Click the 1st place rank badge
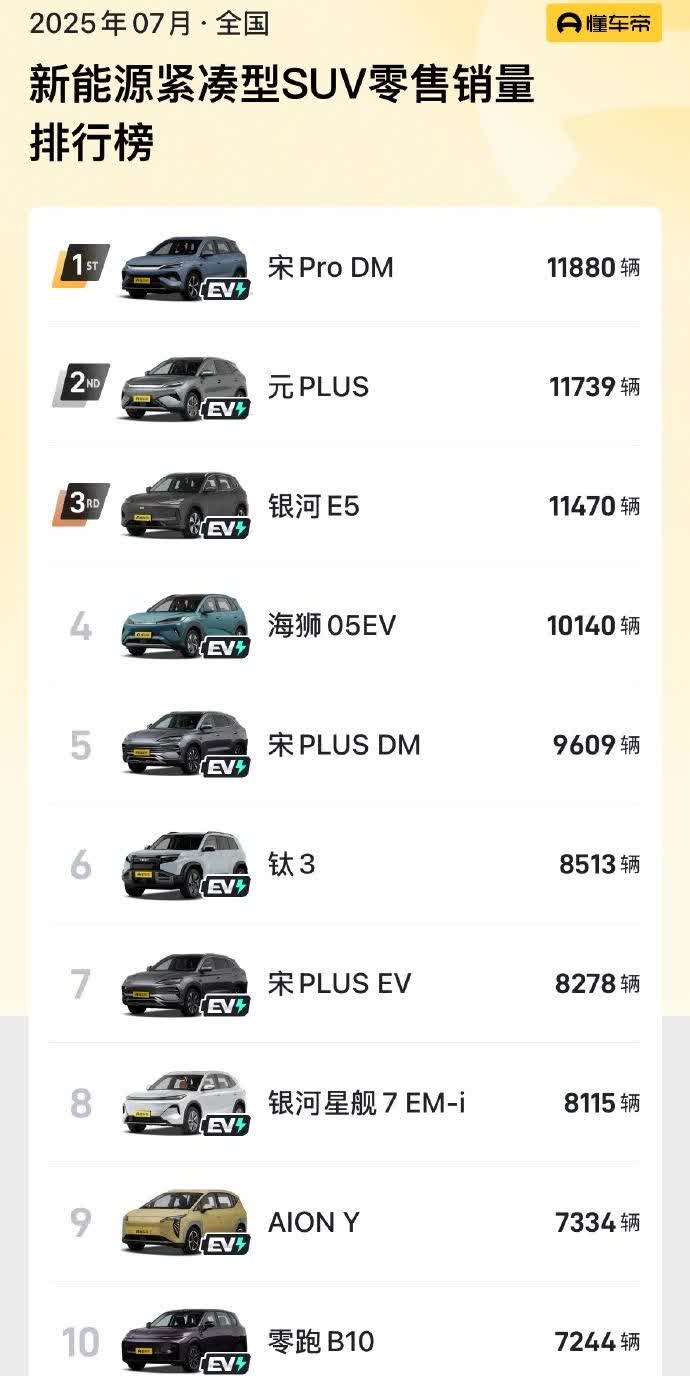 click(x=80, y=266)
